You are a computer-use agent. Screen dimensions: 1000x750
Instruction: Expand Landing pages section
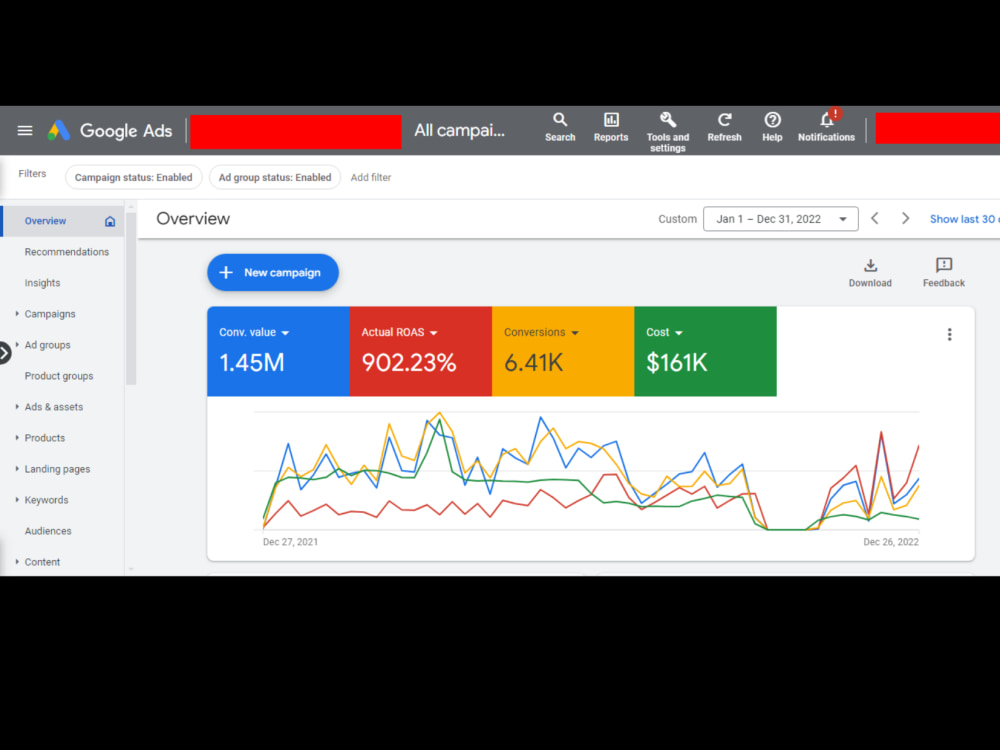[17, 469]
